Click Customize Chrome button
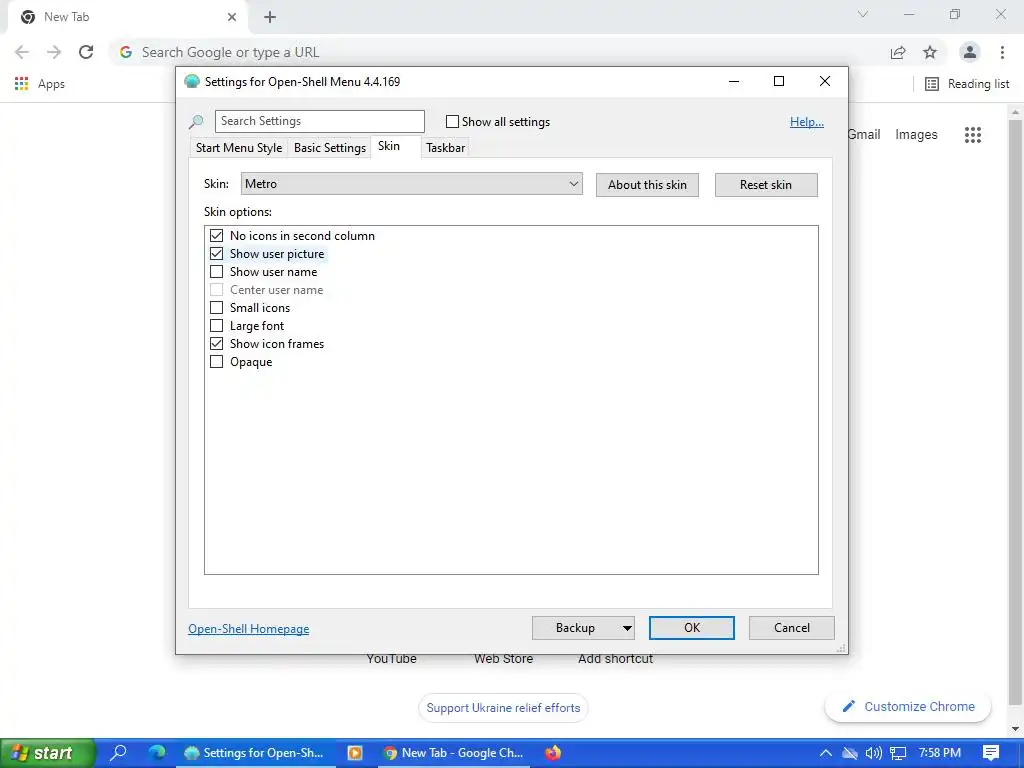The width and height of the screenshot is (1024, 768). 908,707
